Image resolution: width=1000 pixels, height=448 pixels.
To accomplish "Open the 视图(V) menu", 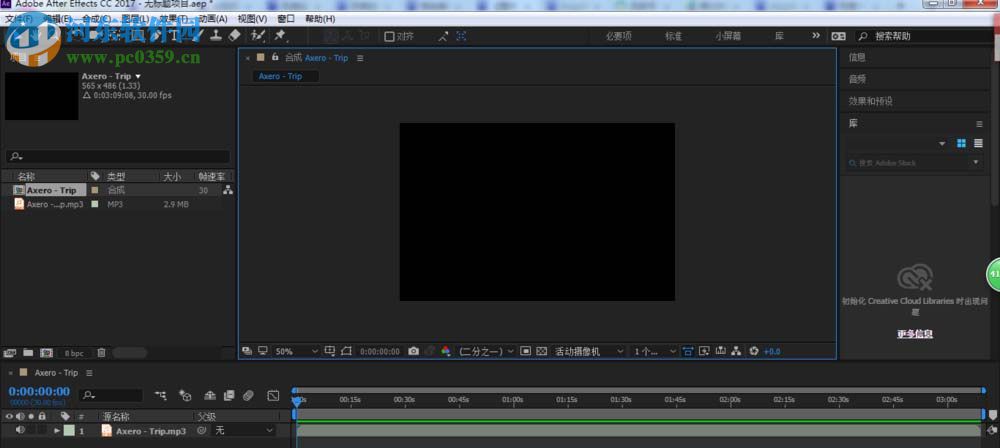I will (x=252, y=19).
